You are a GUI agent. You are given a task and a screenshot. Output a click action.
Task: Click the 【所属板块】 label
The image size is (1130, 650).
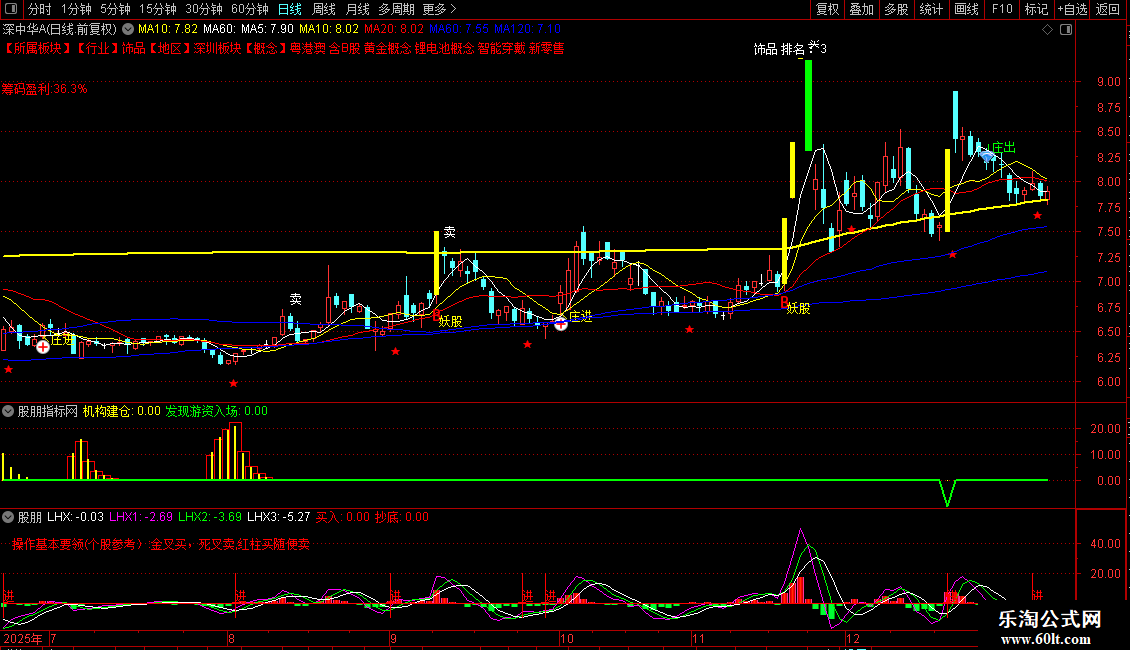click(37, 48)
